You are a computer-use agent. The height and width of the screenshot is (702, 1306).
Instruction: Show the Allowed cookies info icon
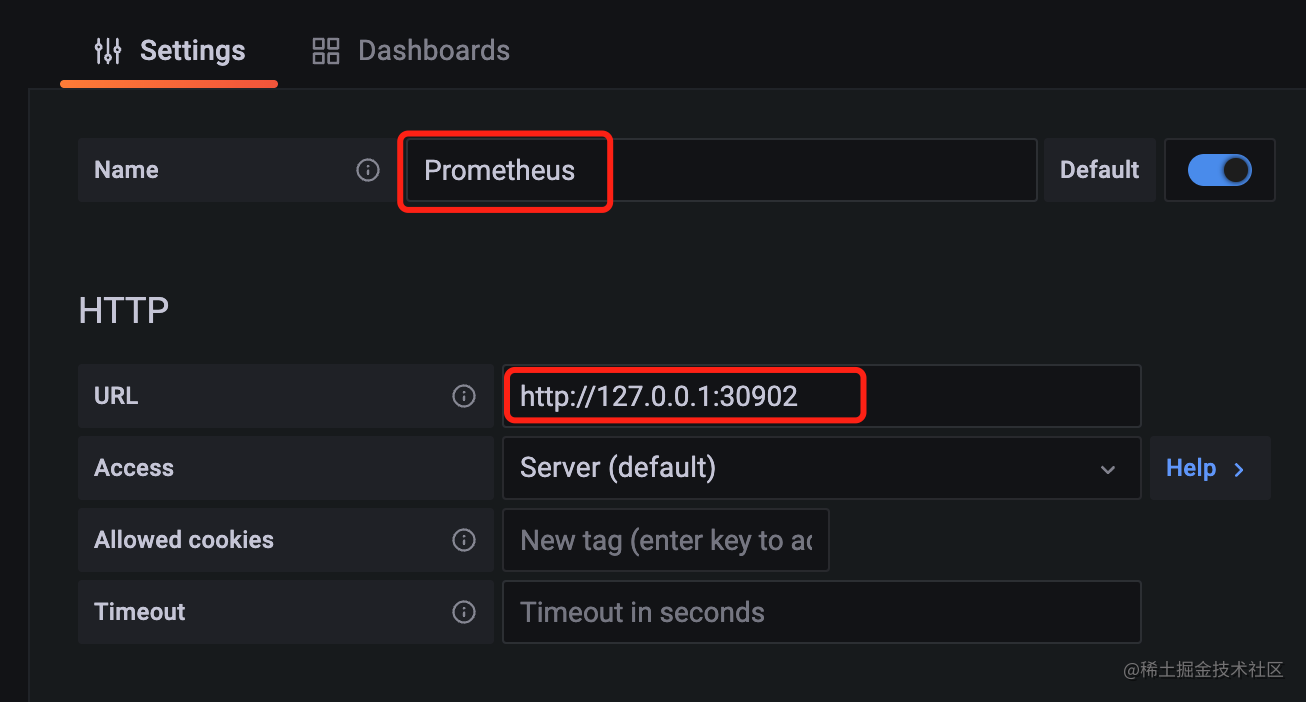pos(464,540)
